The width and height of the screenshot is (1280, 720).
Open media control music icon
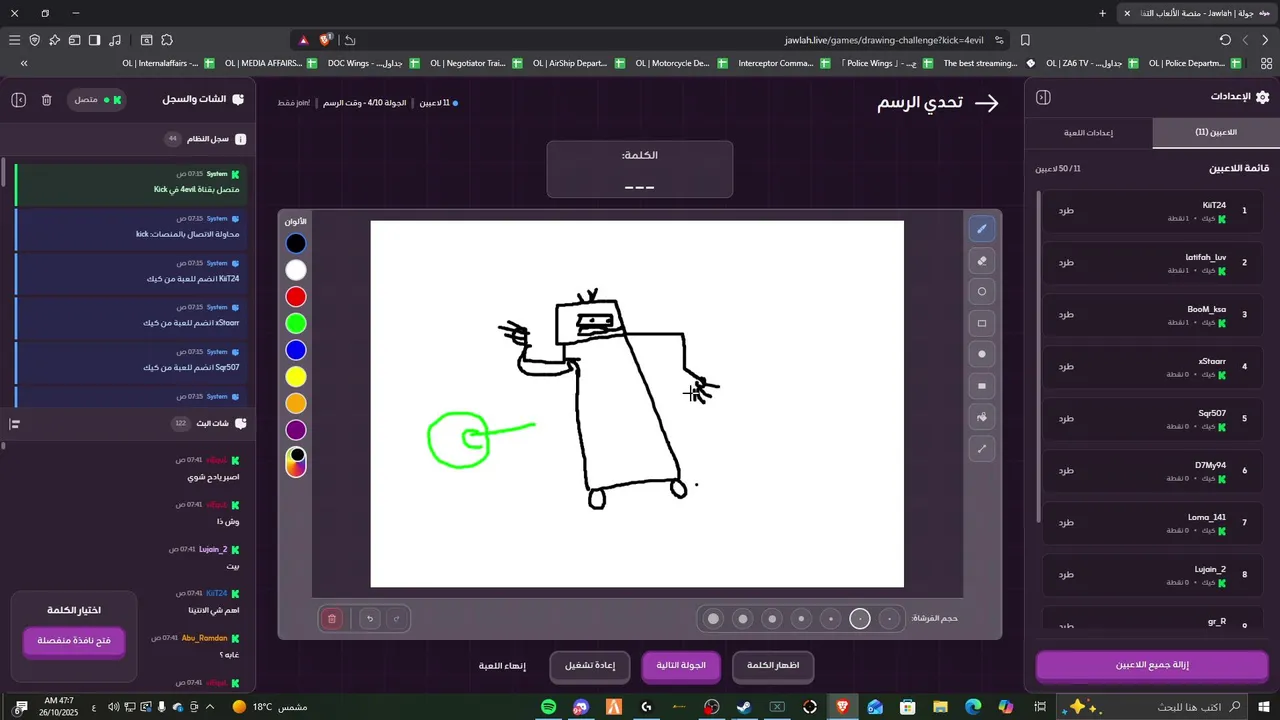[115, 40]
